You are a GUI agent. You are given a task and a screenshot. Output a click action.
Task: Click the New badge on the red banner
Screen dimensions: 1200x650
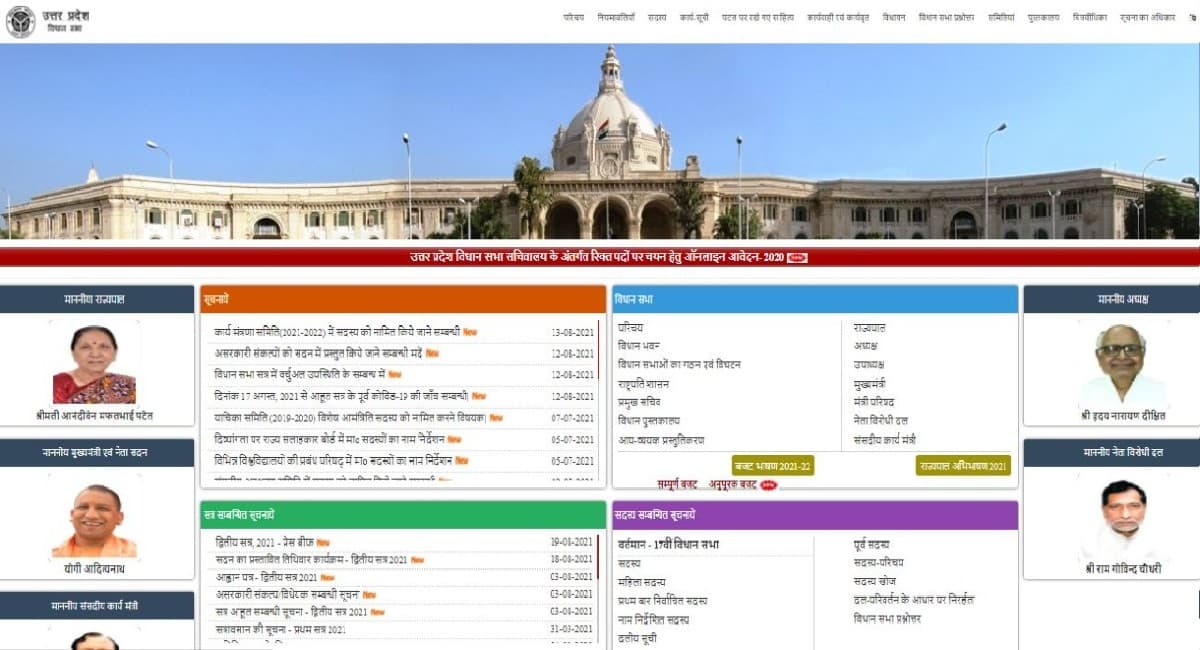click(797, 258)
